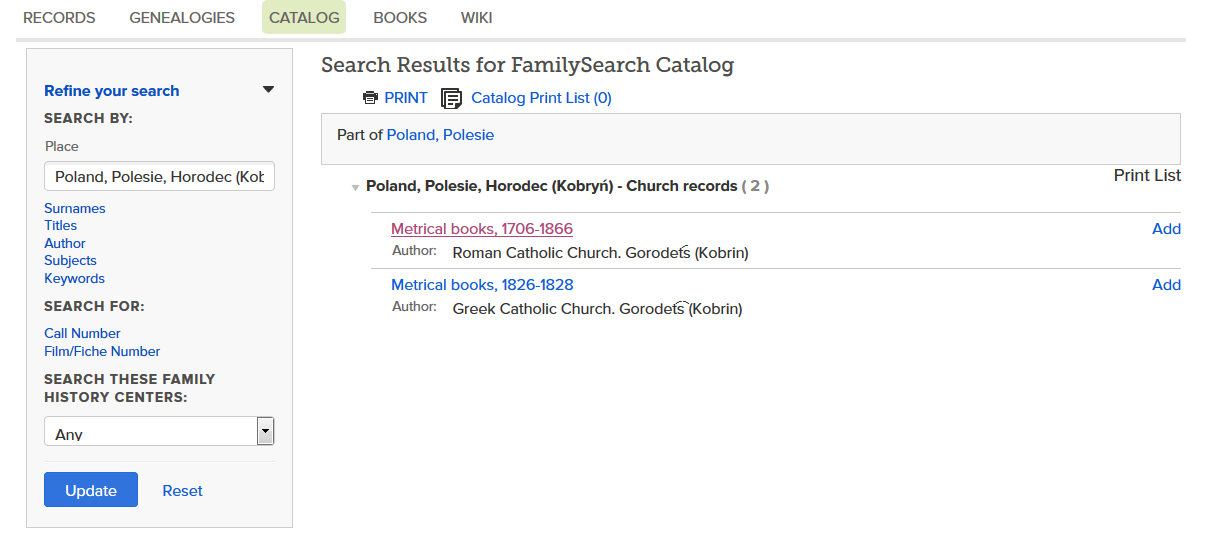Click in the Place search field

tap(159, 177)
